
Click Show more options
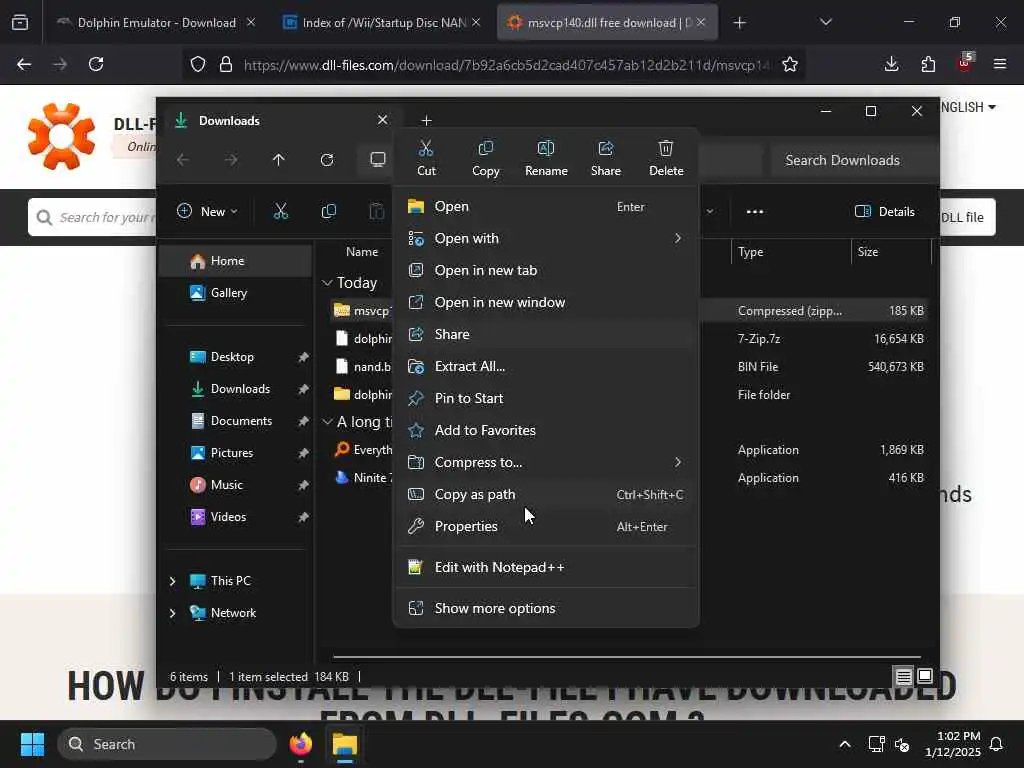coord(546,608)
